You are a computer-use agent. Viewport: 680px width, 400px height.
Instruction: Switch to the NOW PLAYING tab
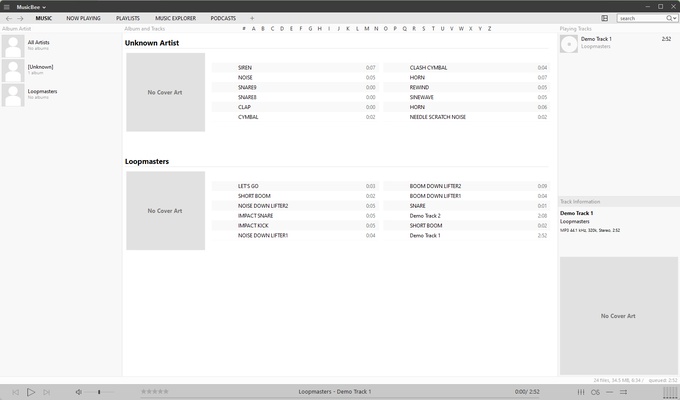tap(83, 18)
